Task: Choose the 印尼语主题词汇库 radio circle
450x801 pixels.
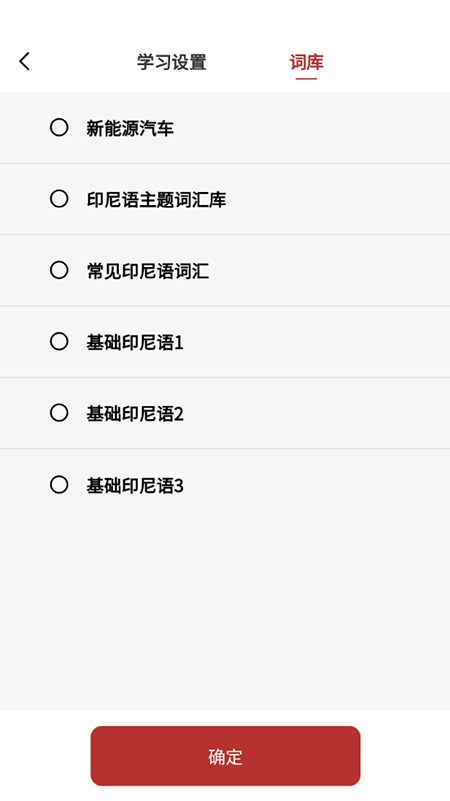Action: (x=59, y=199)
